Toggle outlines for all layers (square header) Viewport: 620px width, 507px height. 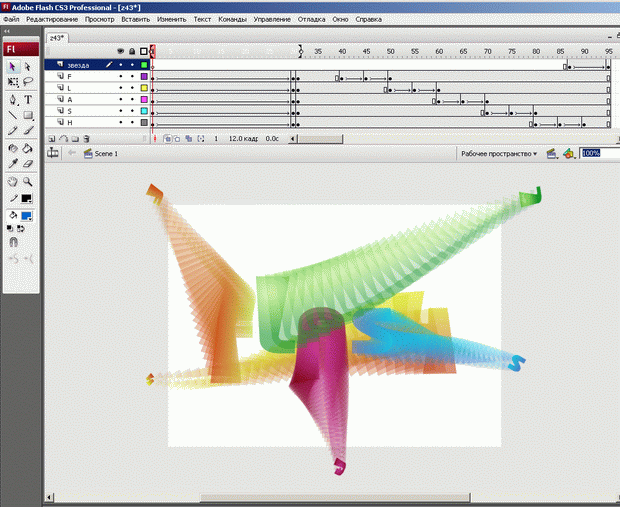coord(144,51)
